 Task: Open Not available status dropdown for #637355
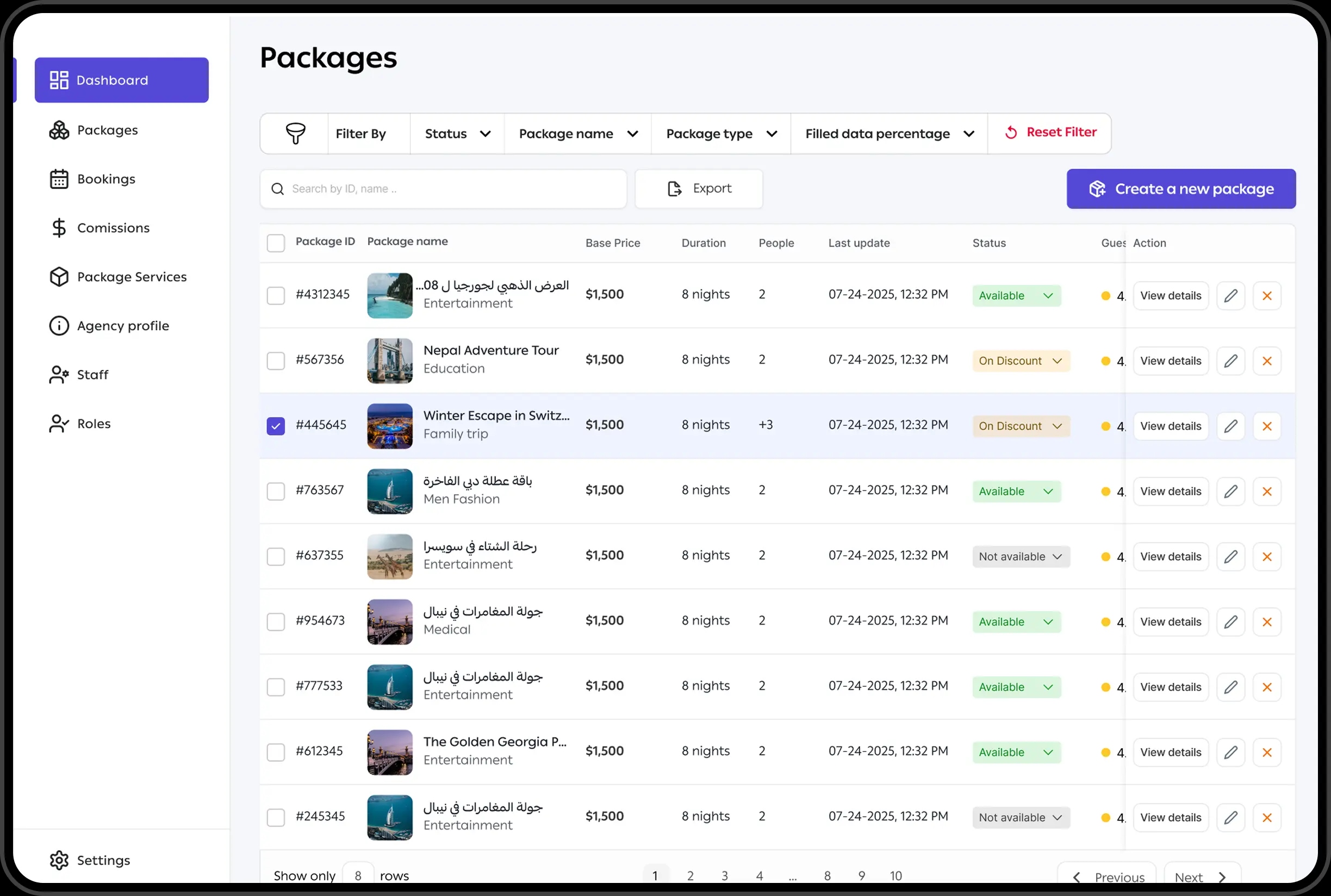coord(1020,557)
